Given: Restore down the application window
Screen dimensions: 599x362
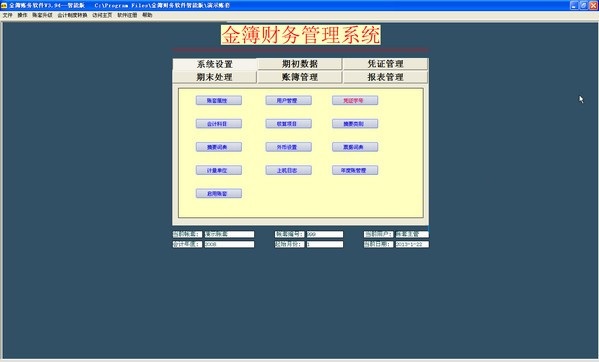Looking at the screenshot, I should 583,5.
